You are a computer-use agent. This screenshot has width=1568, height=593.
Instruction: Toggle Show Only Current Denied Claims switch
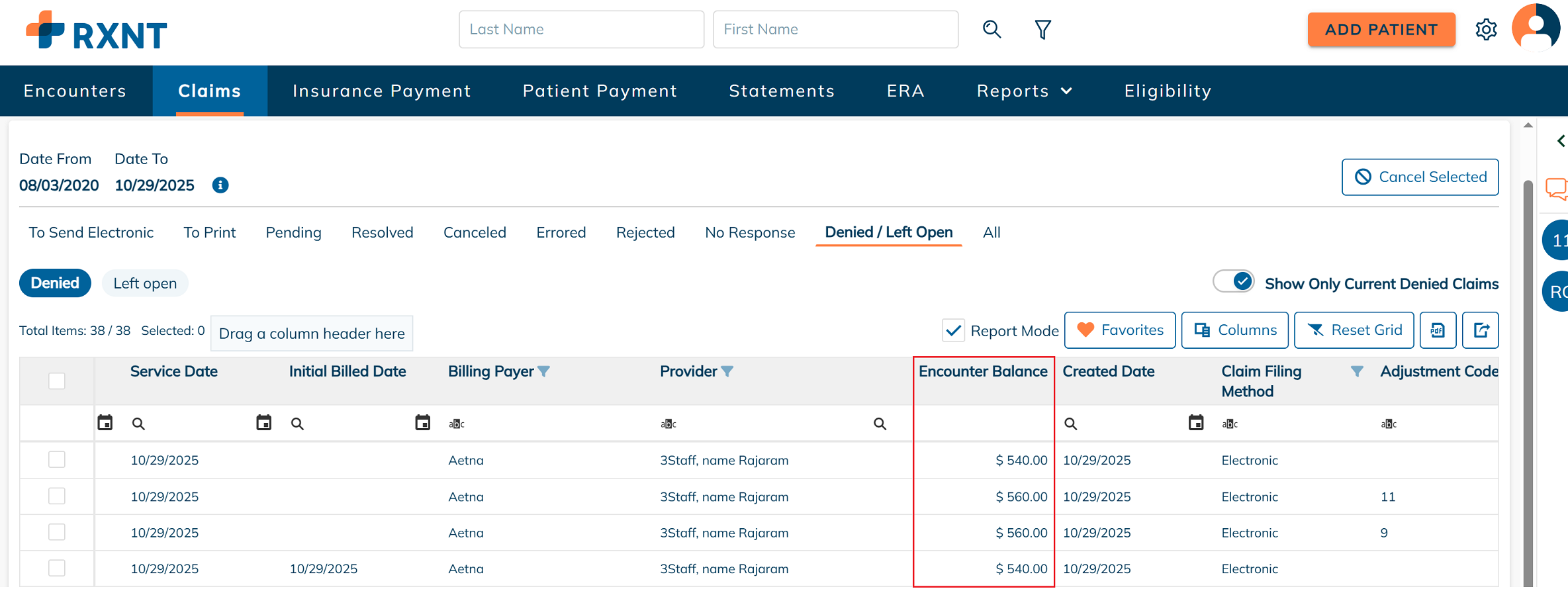point(1234,282)
